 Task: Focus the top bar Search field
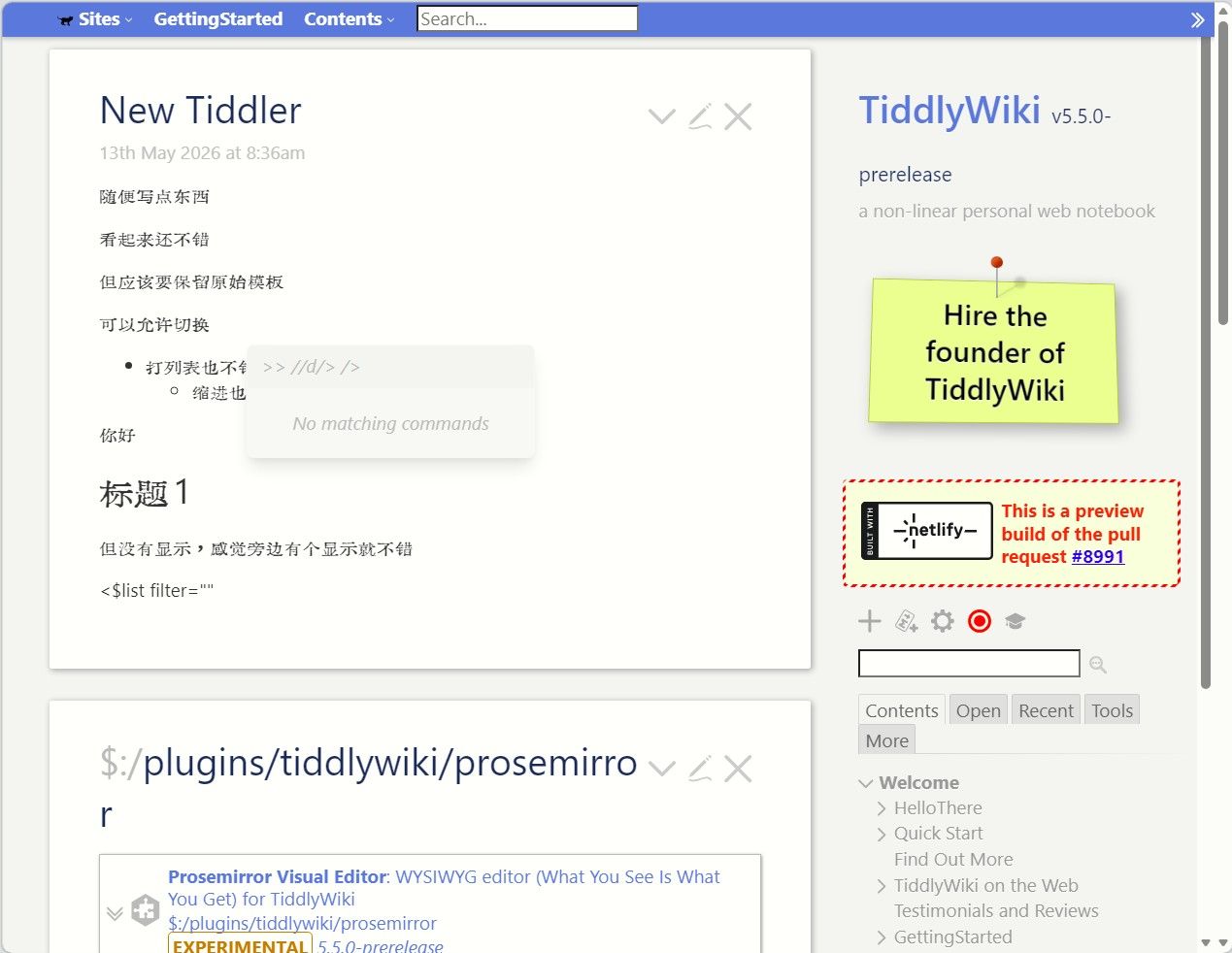click(527, 18)
